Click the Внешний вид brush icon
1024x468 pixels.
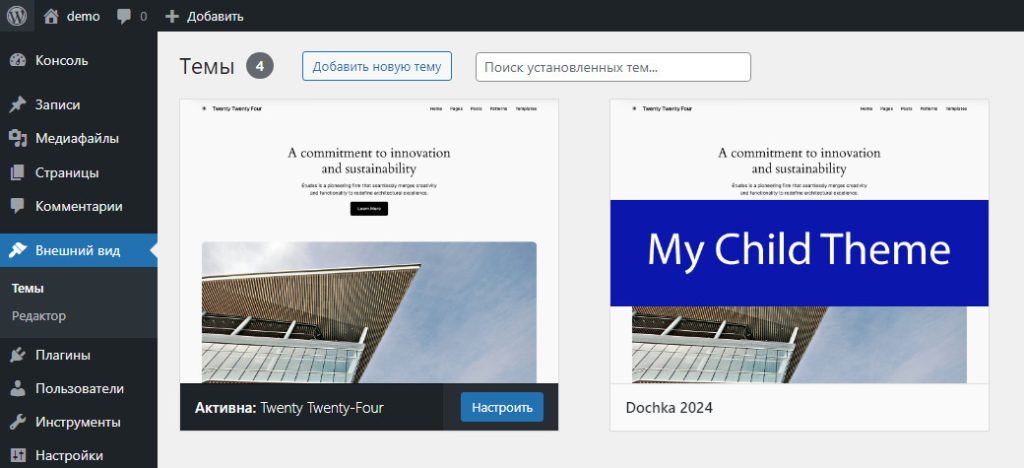point(18,251)
